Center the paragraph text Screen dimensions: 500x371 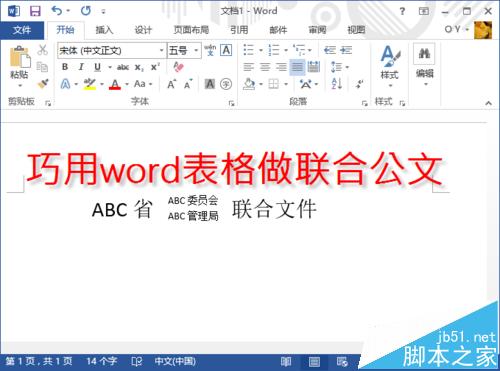[x=265, y=67]
